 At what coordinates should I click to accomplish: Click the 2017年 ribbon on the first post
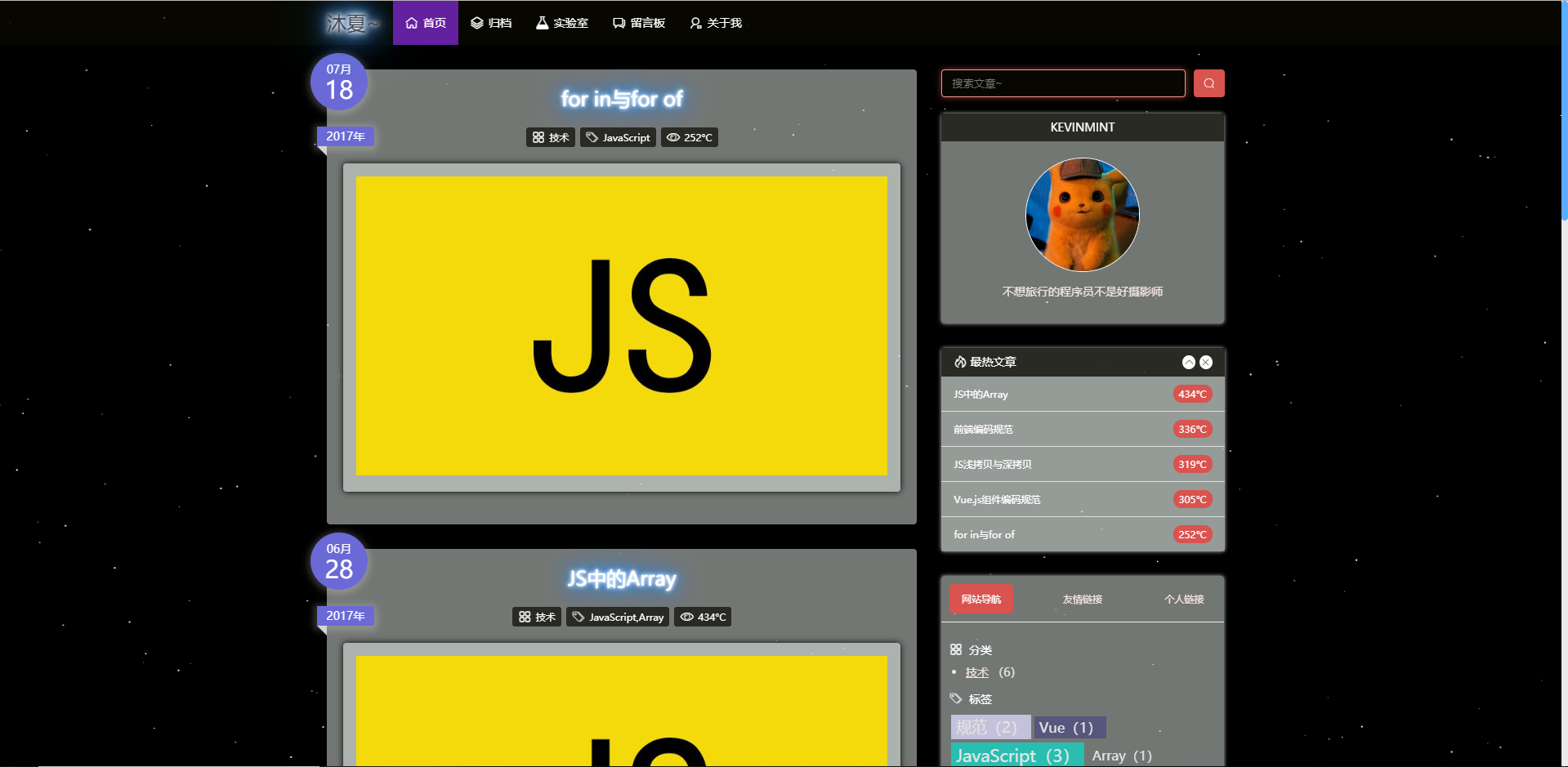(x=346, y=136)
